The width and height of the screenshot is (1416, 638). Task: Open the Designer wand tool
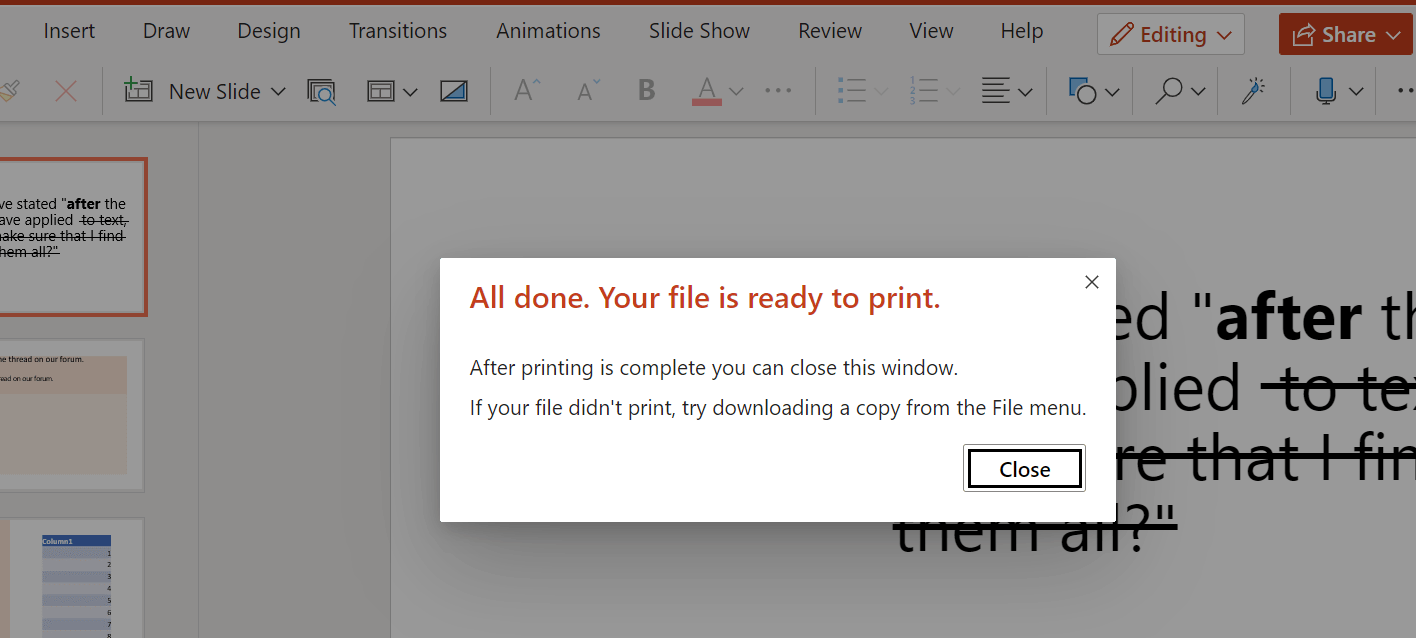(1253, 91)
